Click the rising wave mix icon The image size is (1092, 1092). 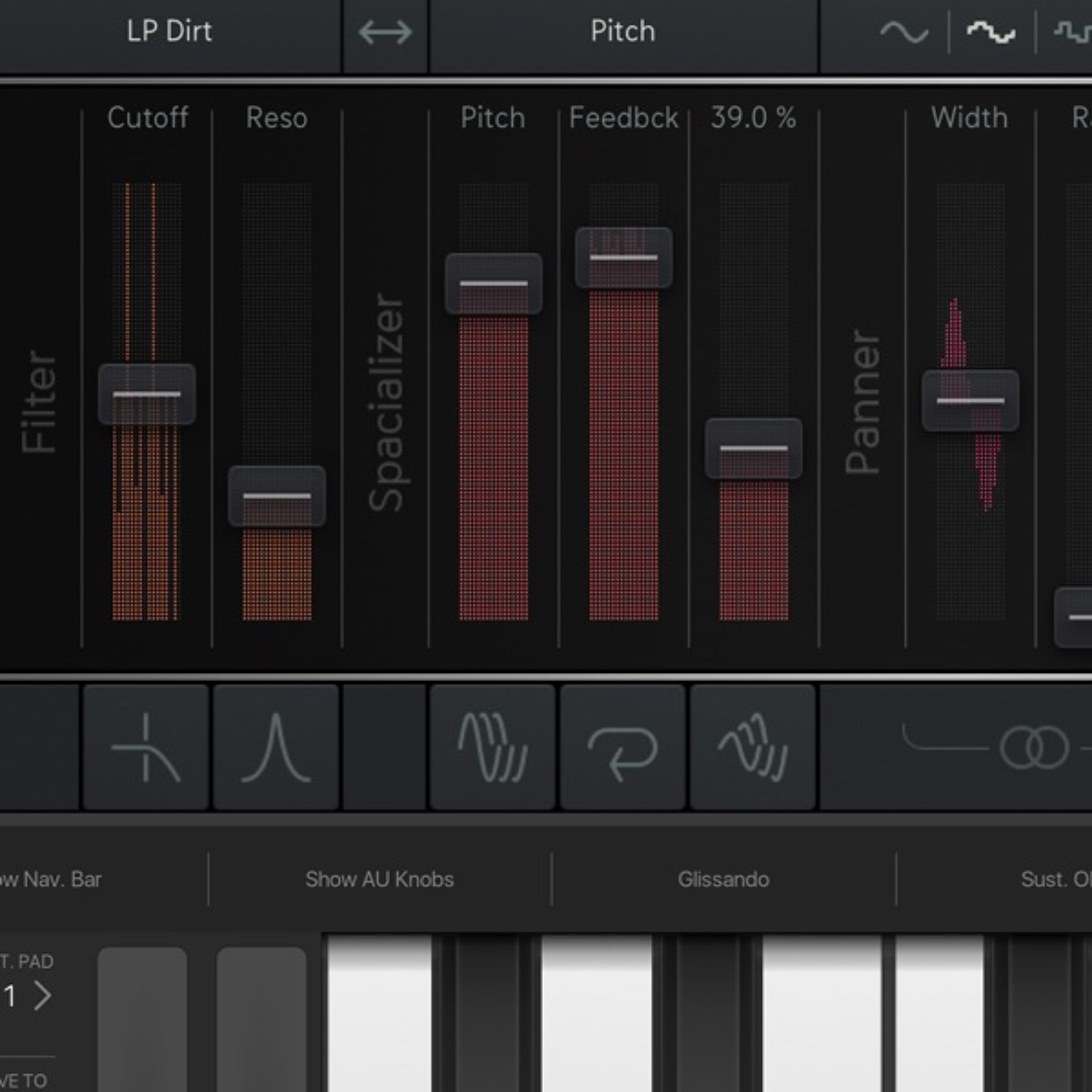(x=753, y=747)
